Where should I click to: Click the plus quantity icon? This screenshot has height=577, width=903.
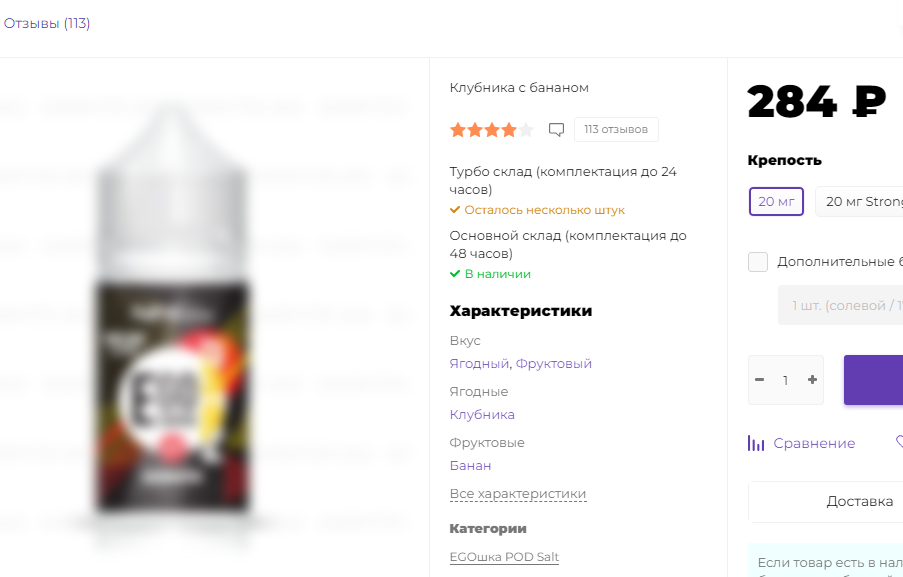(x=812, y=379)
